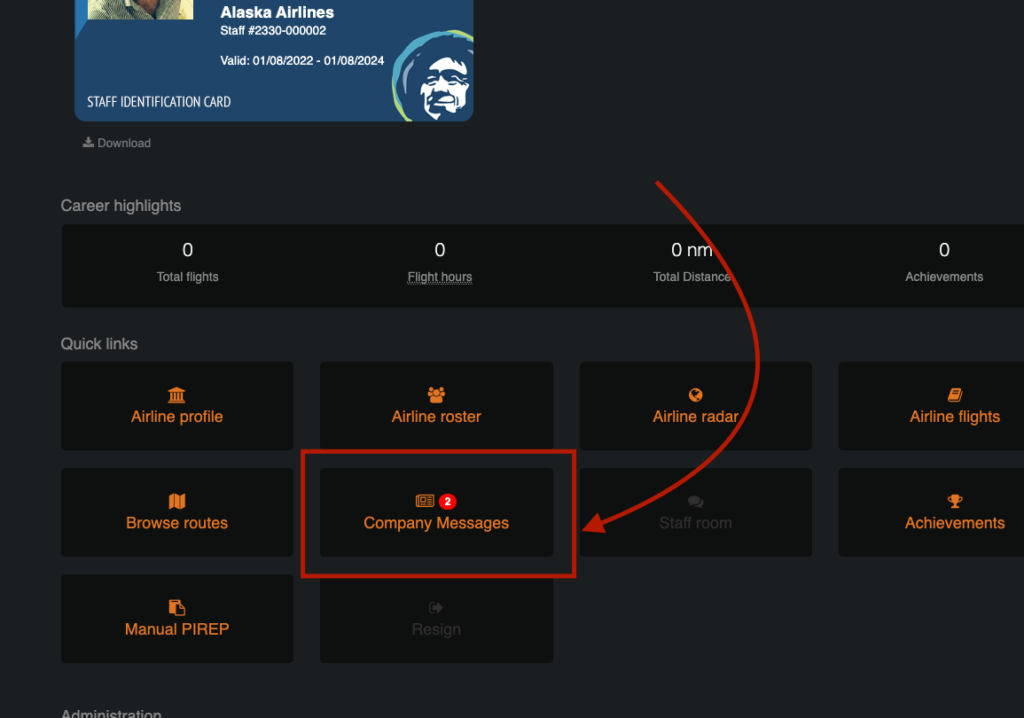
Task: Click the Airline profile building icon
Action: (x=176, y=395)
